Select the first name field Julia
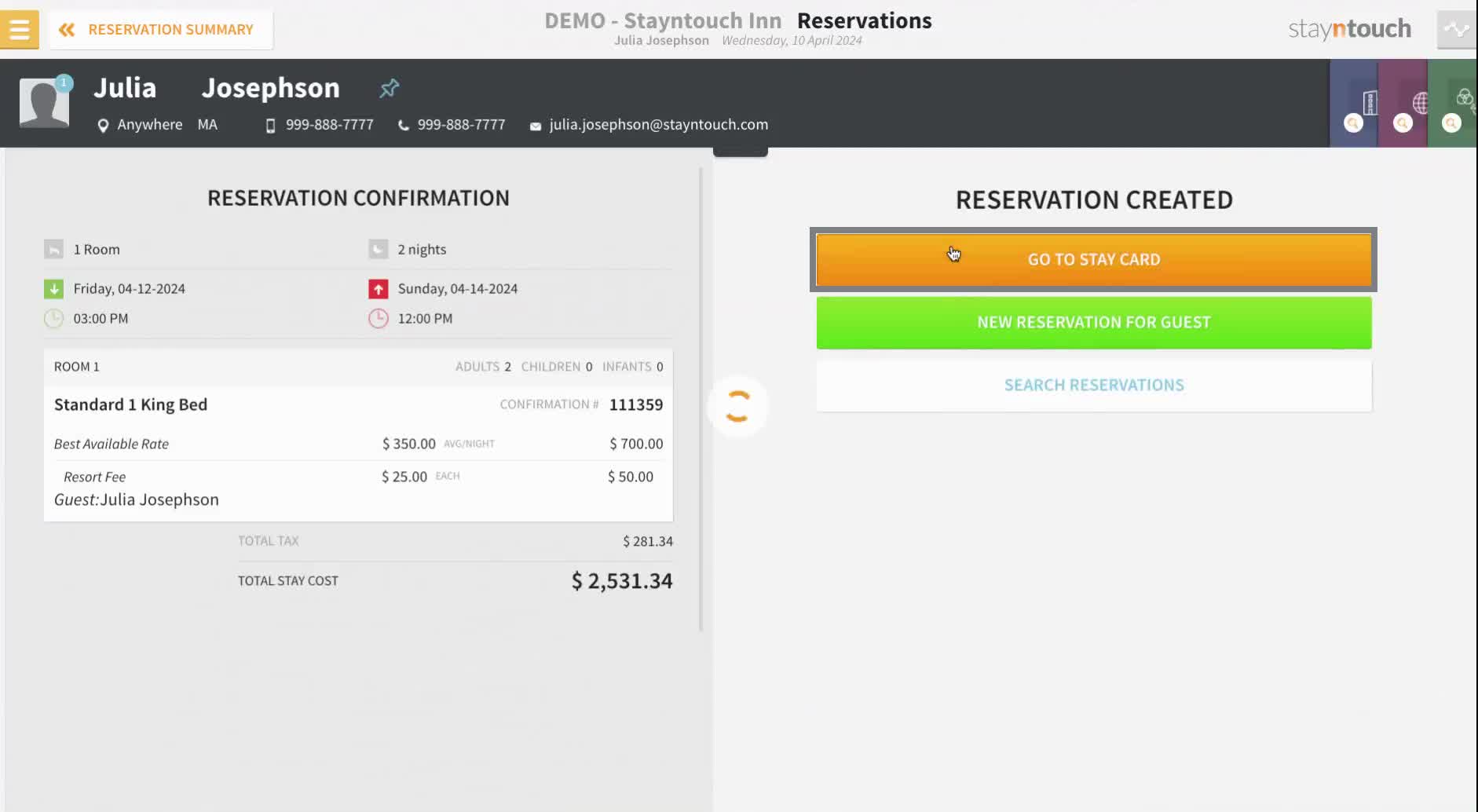The width and height of the screenshot is (1478, 812). (x=125, y=88)
